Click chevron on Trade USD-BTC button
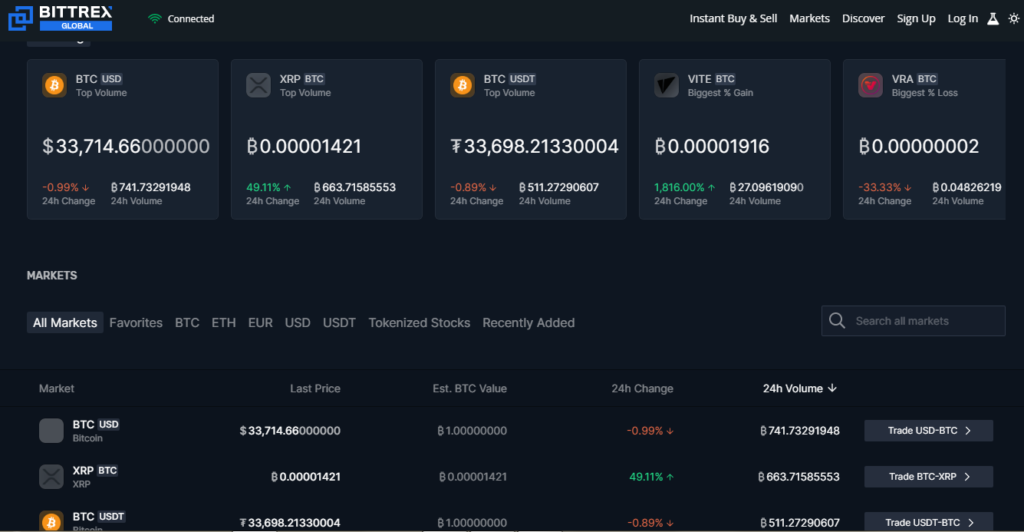This screenshot has height=532, width=1024. tap(968, 431)
